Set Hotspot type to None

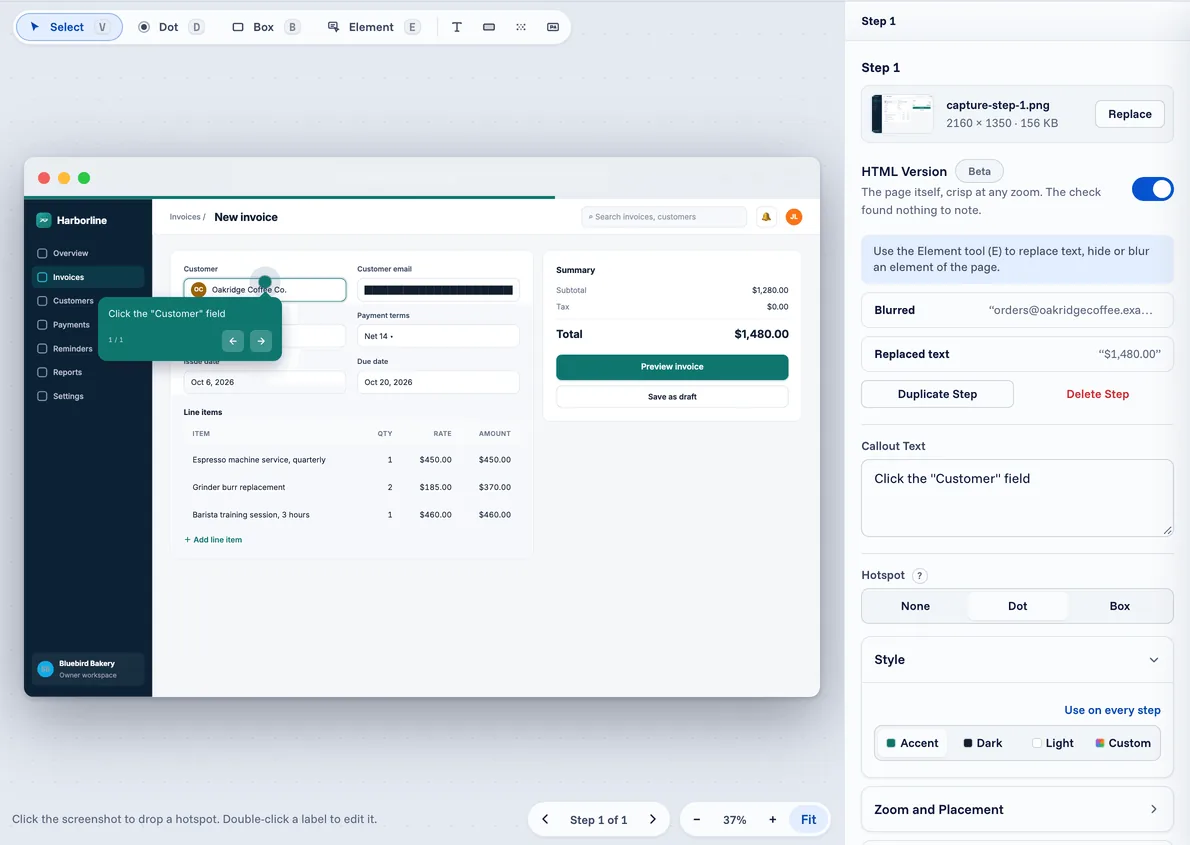click(915, 606)
